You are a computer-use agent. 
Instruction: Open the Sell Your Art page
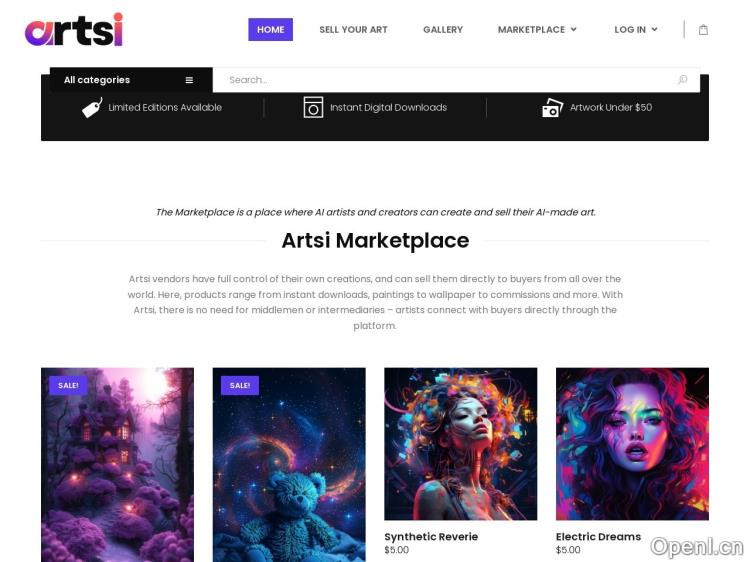click(x=353, y=30)
